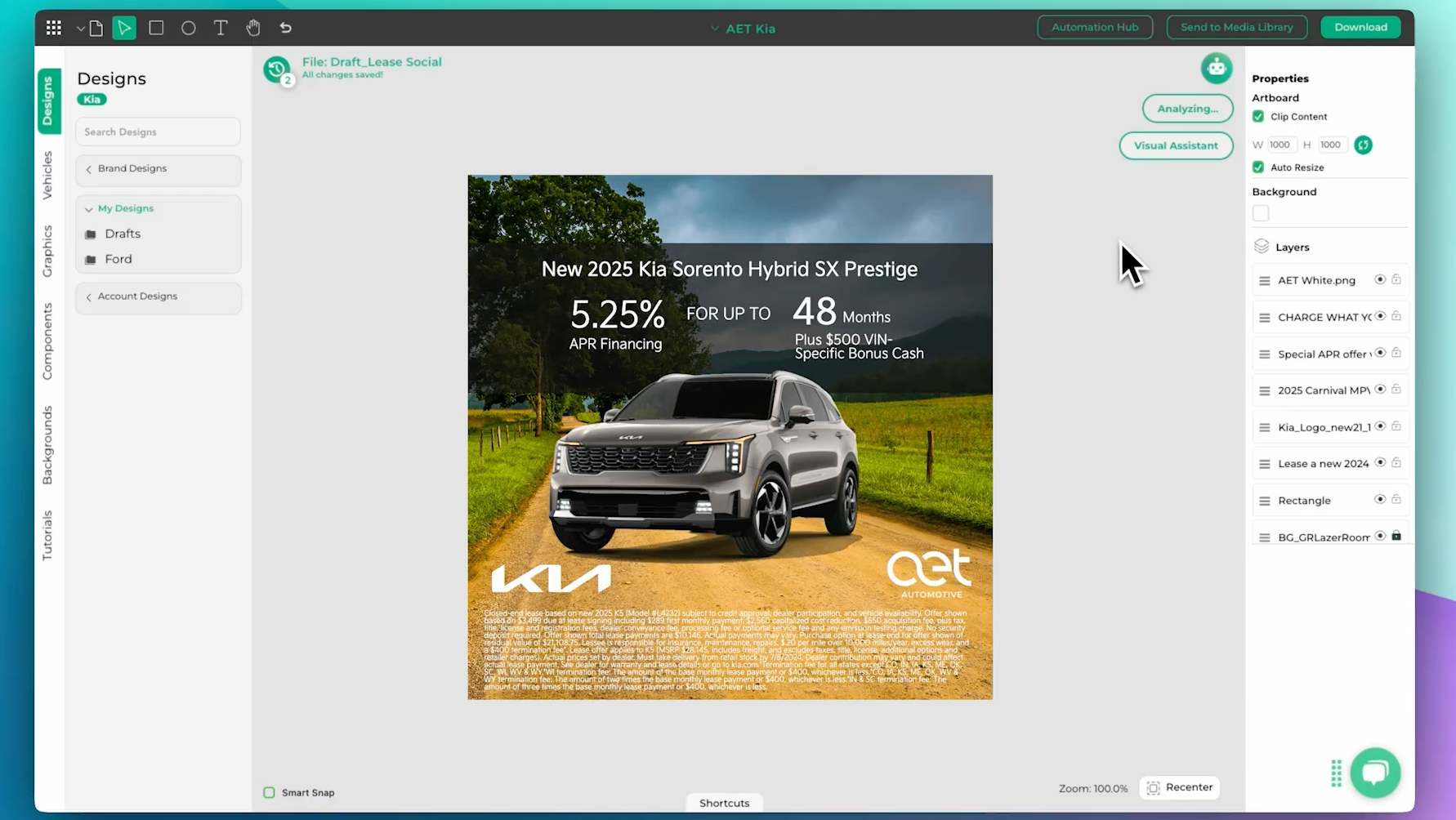Image resolution: width=1456 pixels, height=820 pixels.
Task: Open the new file document icon
Action: [x=96, y=28]
